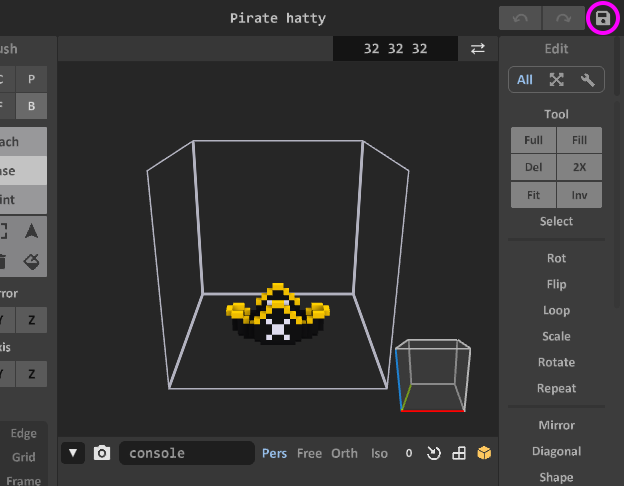Select the paint bucket tool

pos(31,261)
